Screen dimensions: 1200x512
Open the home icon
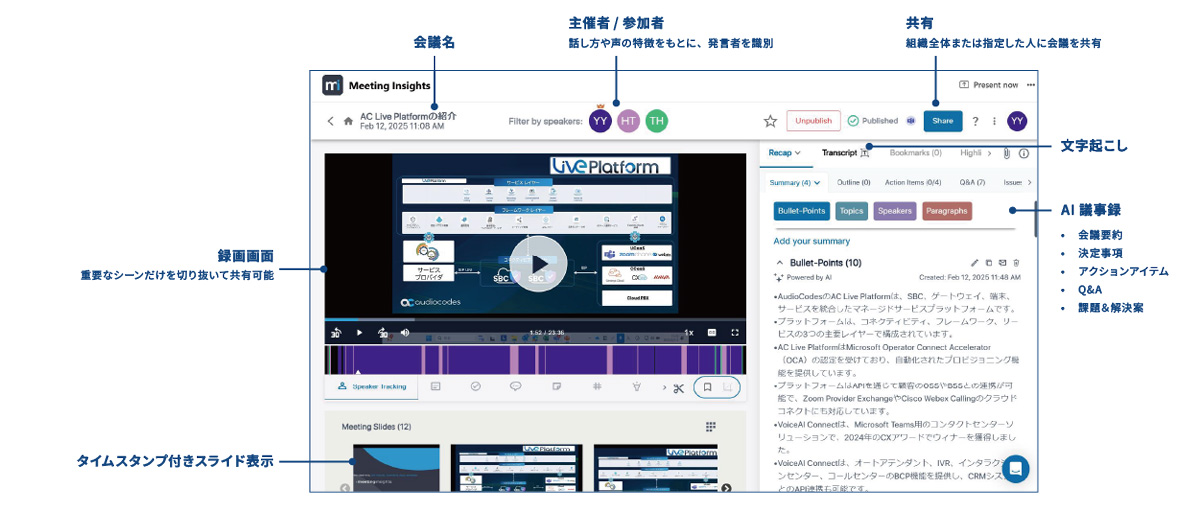[348, 121]
